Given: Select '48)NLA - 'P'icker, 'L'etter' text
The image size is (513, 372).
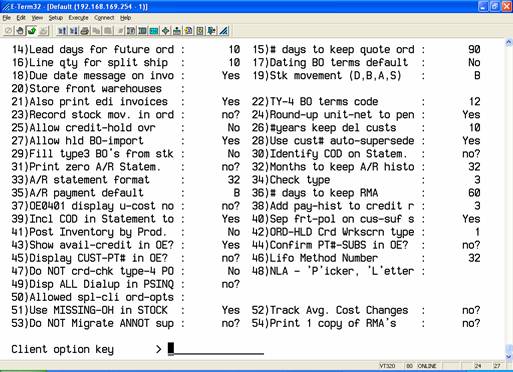Looking at the screenshot, I should [333, 270].
